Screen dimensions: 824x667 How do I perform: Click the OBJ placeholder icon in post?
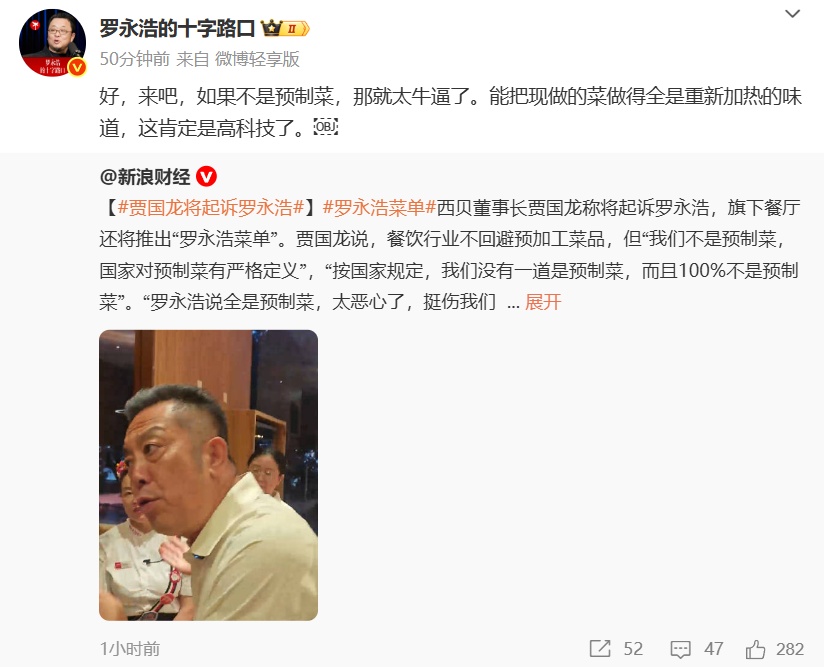coord(325,127)
